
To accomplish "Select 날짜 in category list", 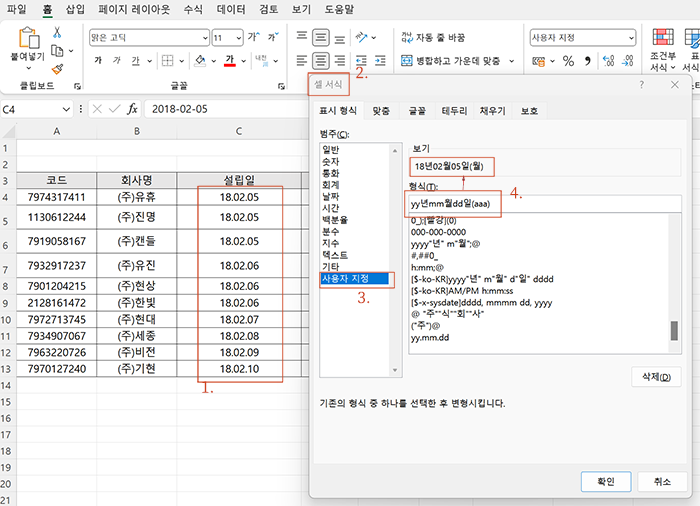I will (331, 196).
